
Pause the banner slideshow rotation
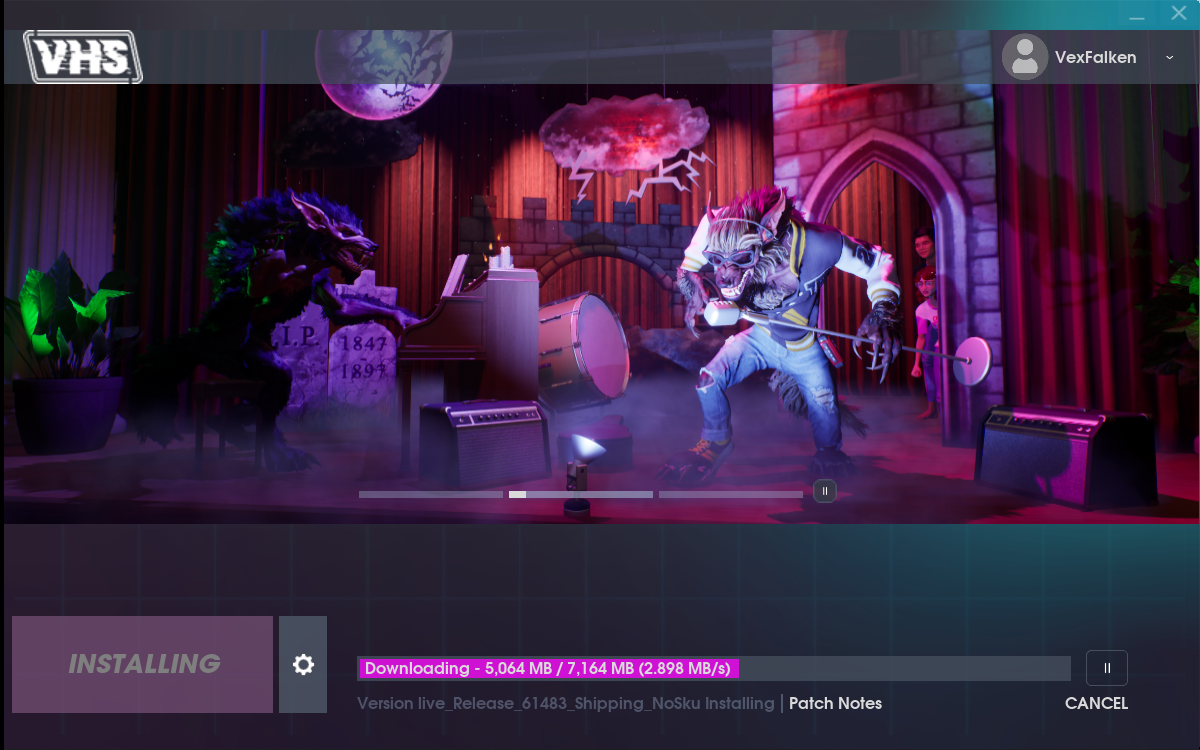click(824, 491)
